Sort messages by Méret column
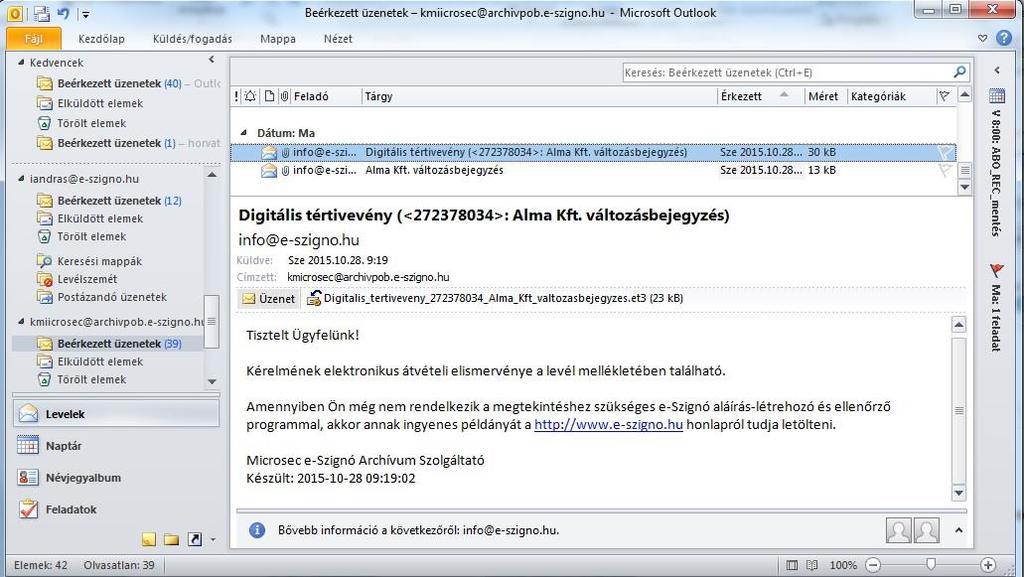Viewport: 1024px width, 577px height. [825, 96]
